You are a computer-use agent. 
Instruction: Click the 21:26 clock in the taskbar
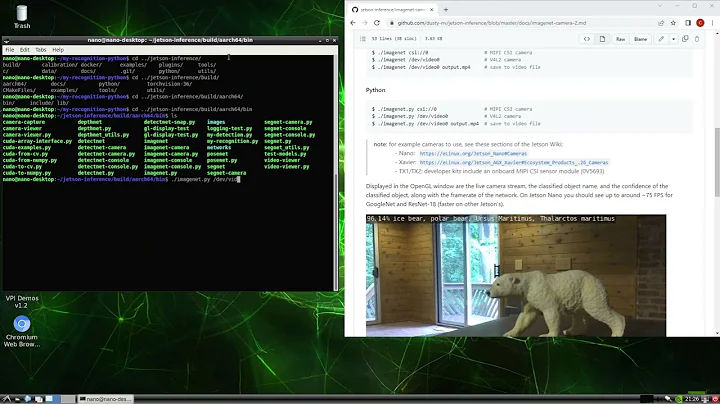pyautogui.click(x=692, y=399)
